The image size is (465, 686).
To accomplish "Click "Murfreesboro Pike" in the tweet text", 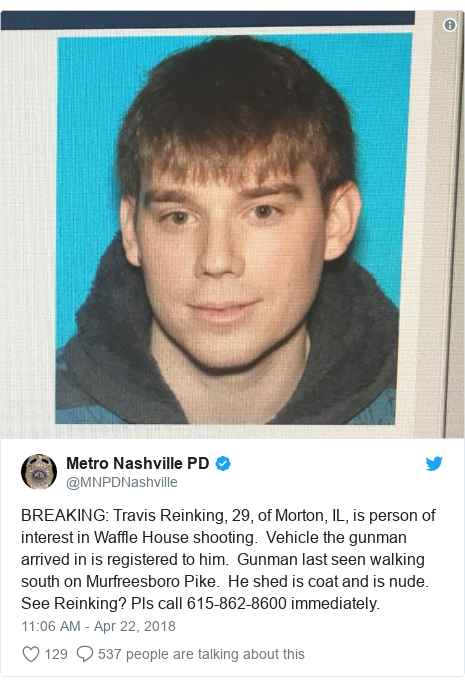I will (151, 582).
